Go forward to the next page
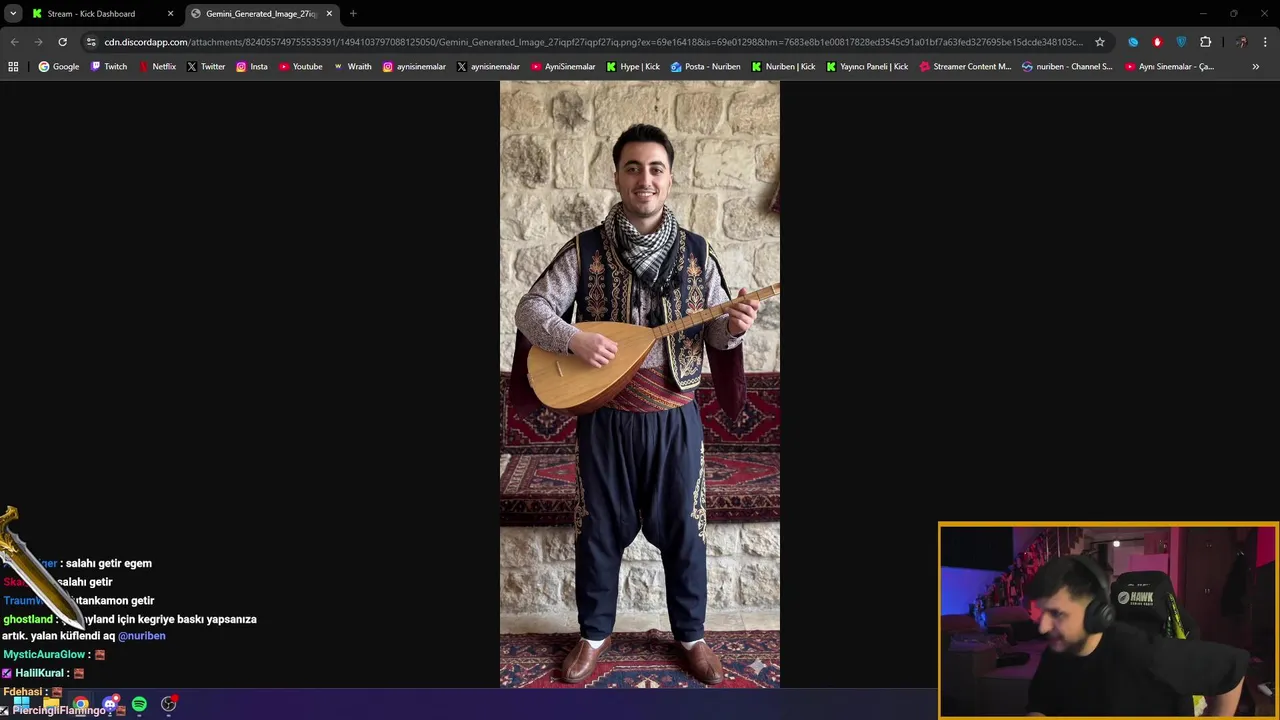The height and width of the screenshot is (720, 1280). pos(38,42)
